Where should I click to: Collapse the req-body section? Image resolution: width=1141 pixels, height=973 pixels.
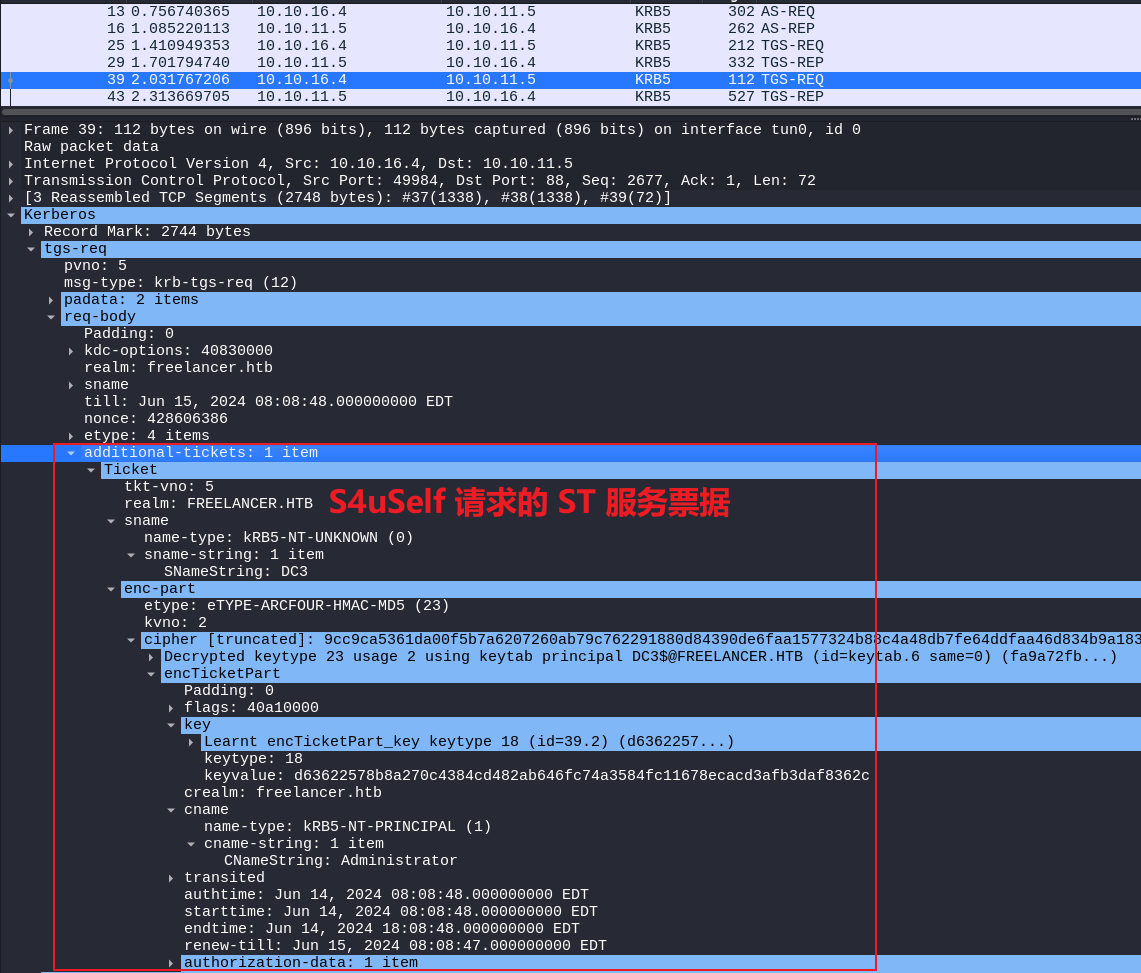click(51, 317)
